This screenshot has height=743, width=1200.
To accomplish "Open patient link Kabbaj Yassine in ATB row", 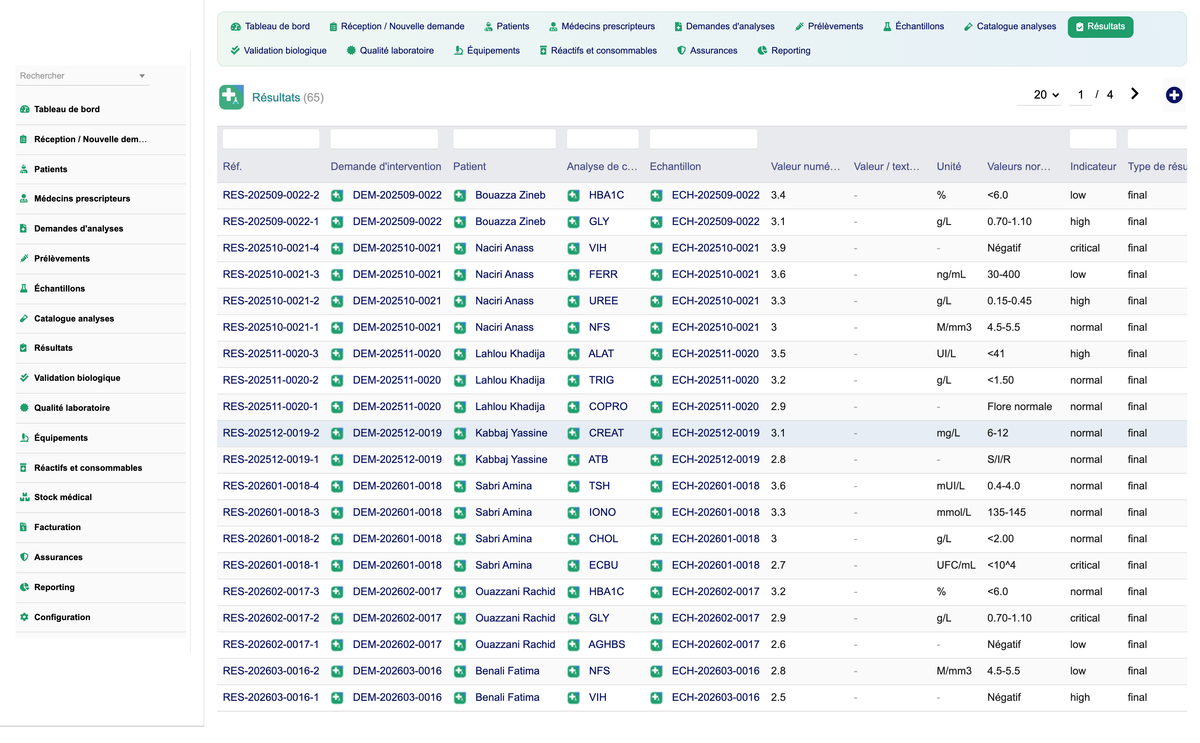I will point(511,460).
